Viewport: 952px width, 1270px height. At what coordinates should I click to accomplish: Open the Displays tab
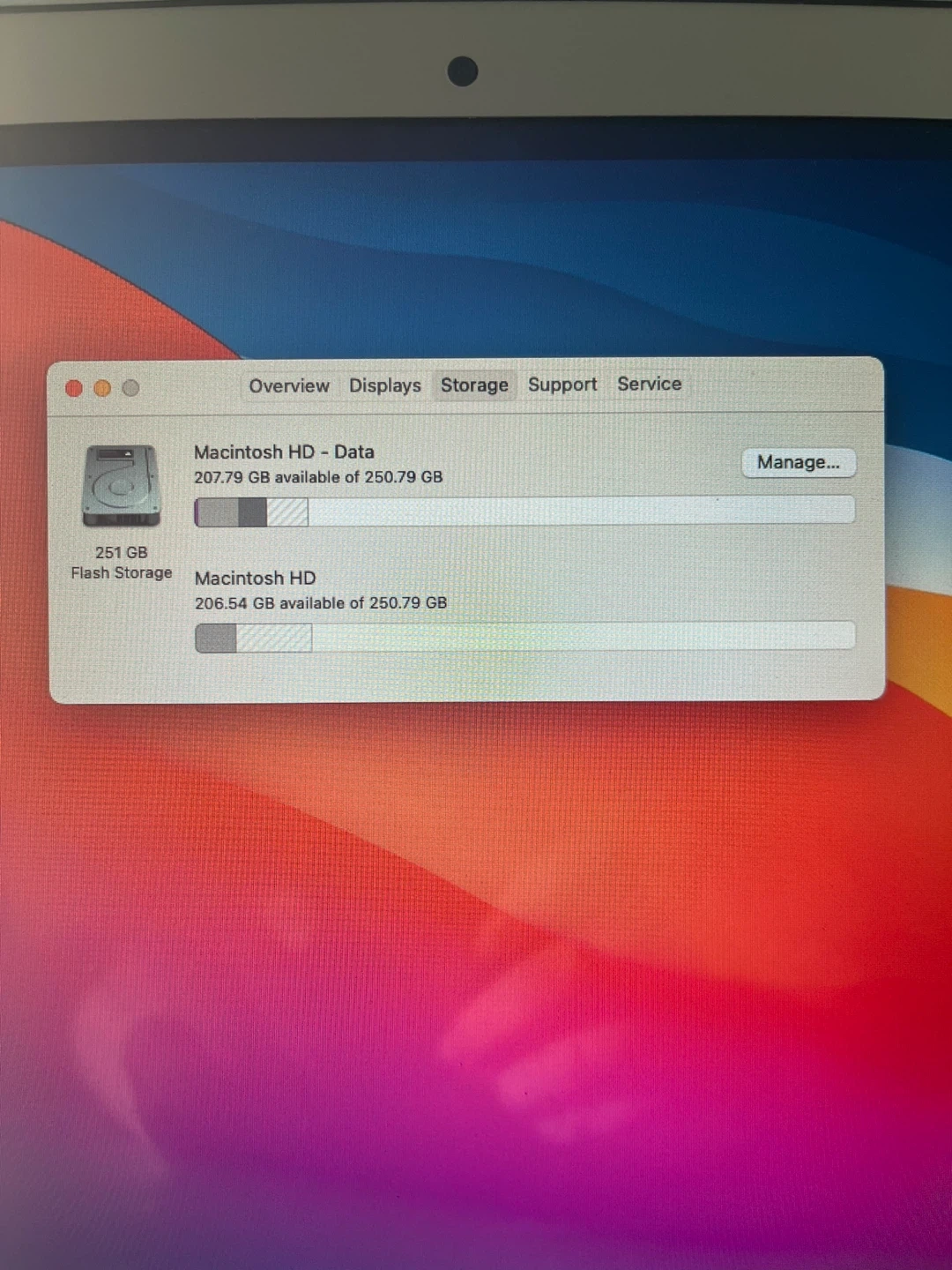click(384, 385)
